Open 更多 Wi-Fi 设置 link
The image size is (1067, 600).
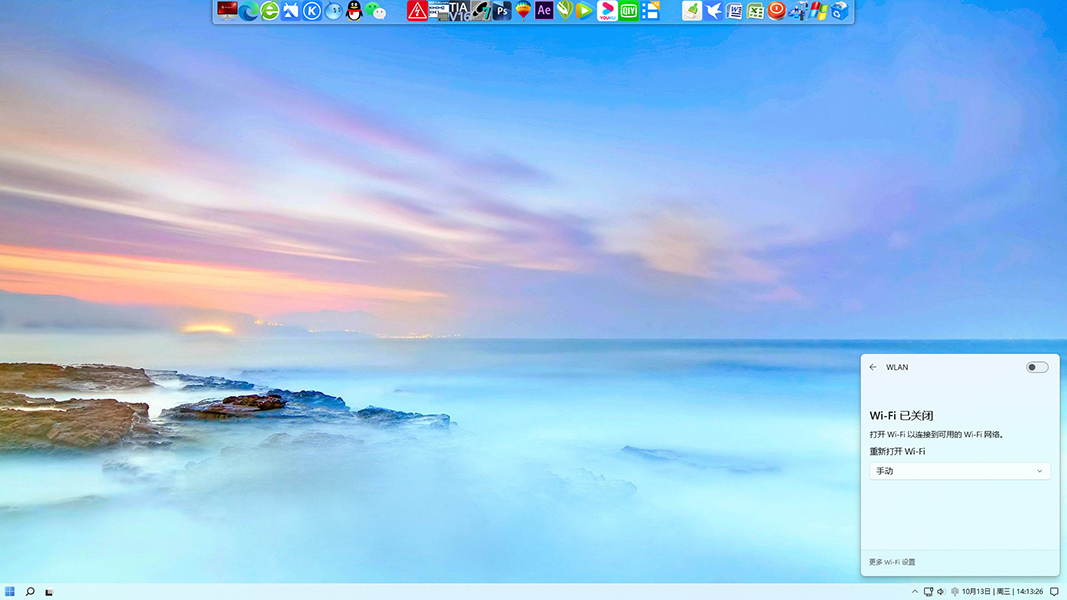pyautogui.click(x=892, y=562)
